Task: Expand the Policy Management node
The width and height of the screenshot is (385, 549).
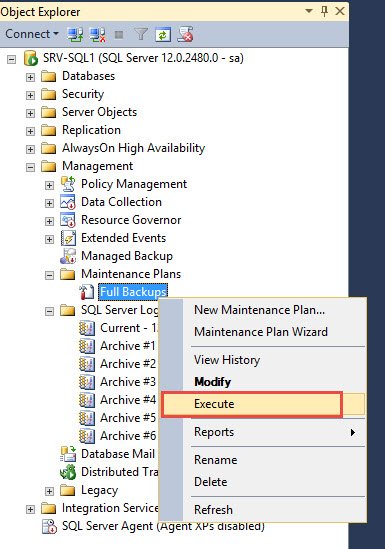Action: [49, 185]
